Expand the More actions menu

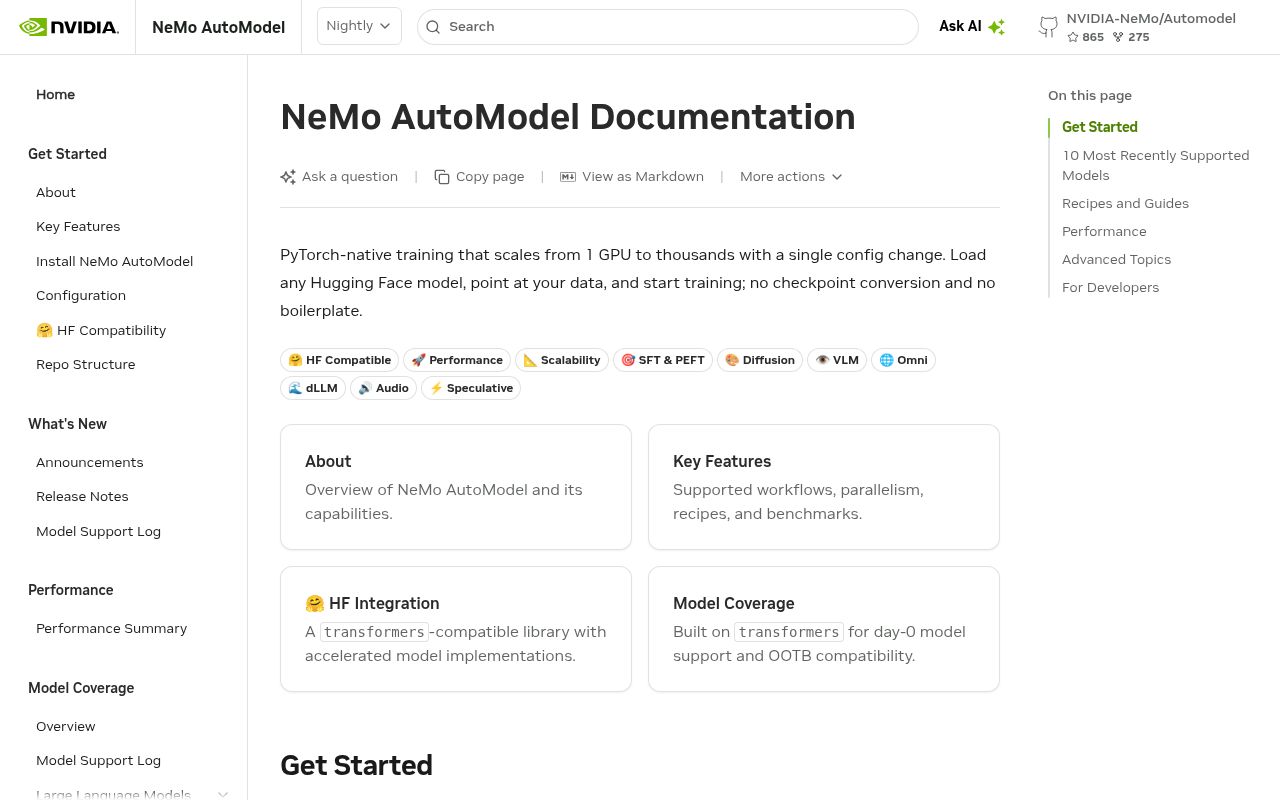click(791, 177)
